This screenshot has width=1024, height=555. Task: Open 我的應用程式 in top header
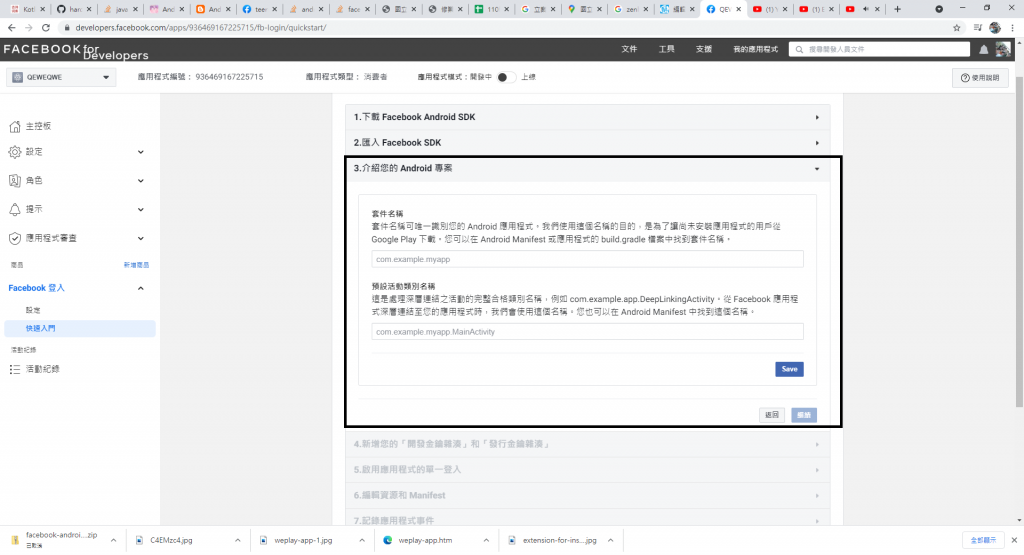point(755,50)
